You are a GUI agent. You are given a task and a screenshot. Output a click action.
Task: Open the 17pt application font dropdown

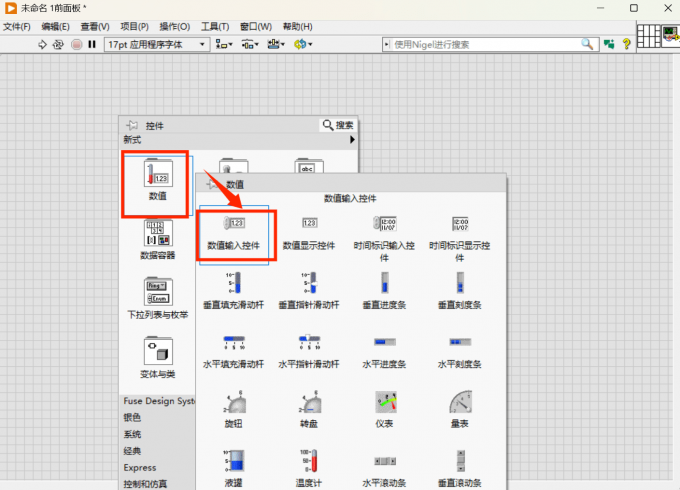tap(157, 44)
